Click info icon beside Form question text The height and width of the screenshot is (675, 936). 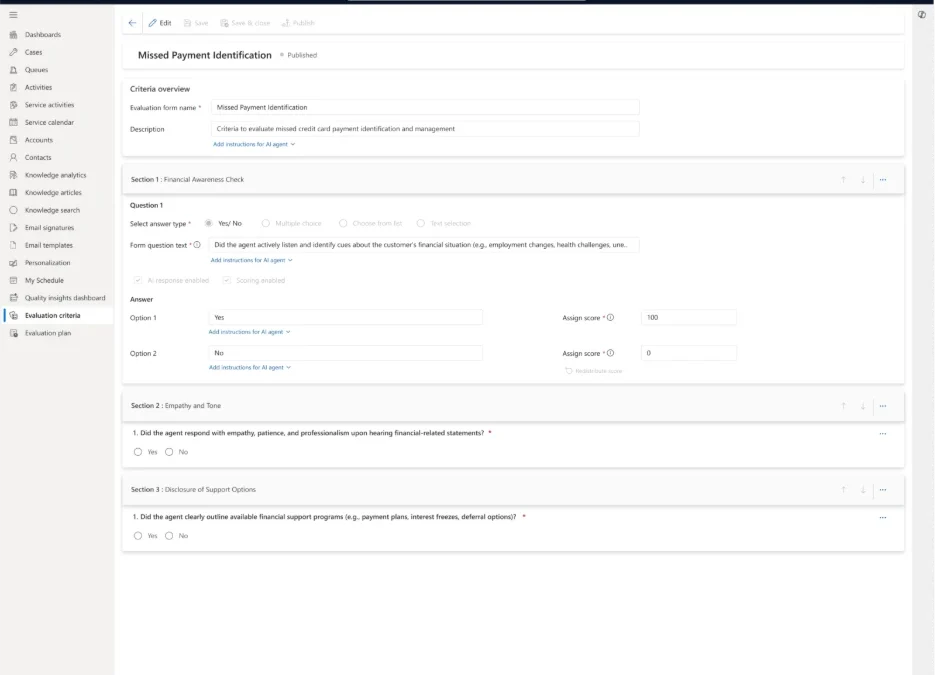pyautogui.click(x=197, y=245)
